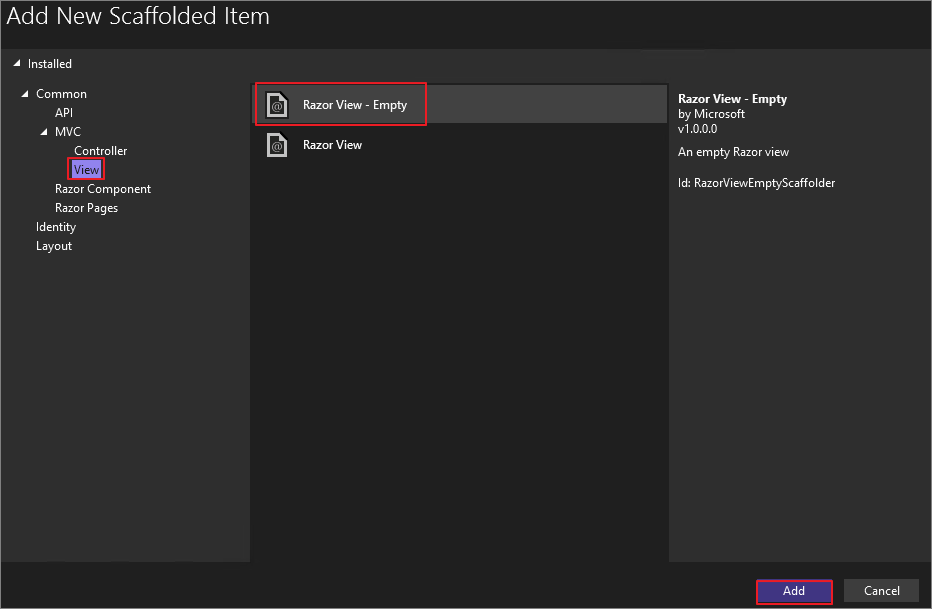Collapse the MVC tree node arrow

pyautogui.click(x=43, y=132)
